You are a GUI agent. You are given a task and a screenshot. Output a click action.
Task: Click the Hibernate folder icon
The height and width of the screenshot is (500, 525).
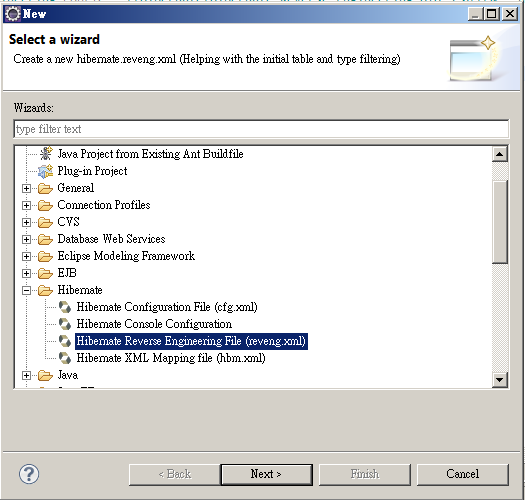pos(45,290)
